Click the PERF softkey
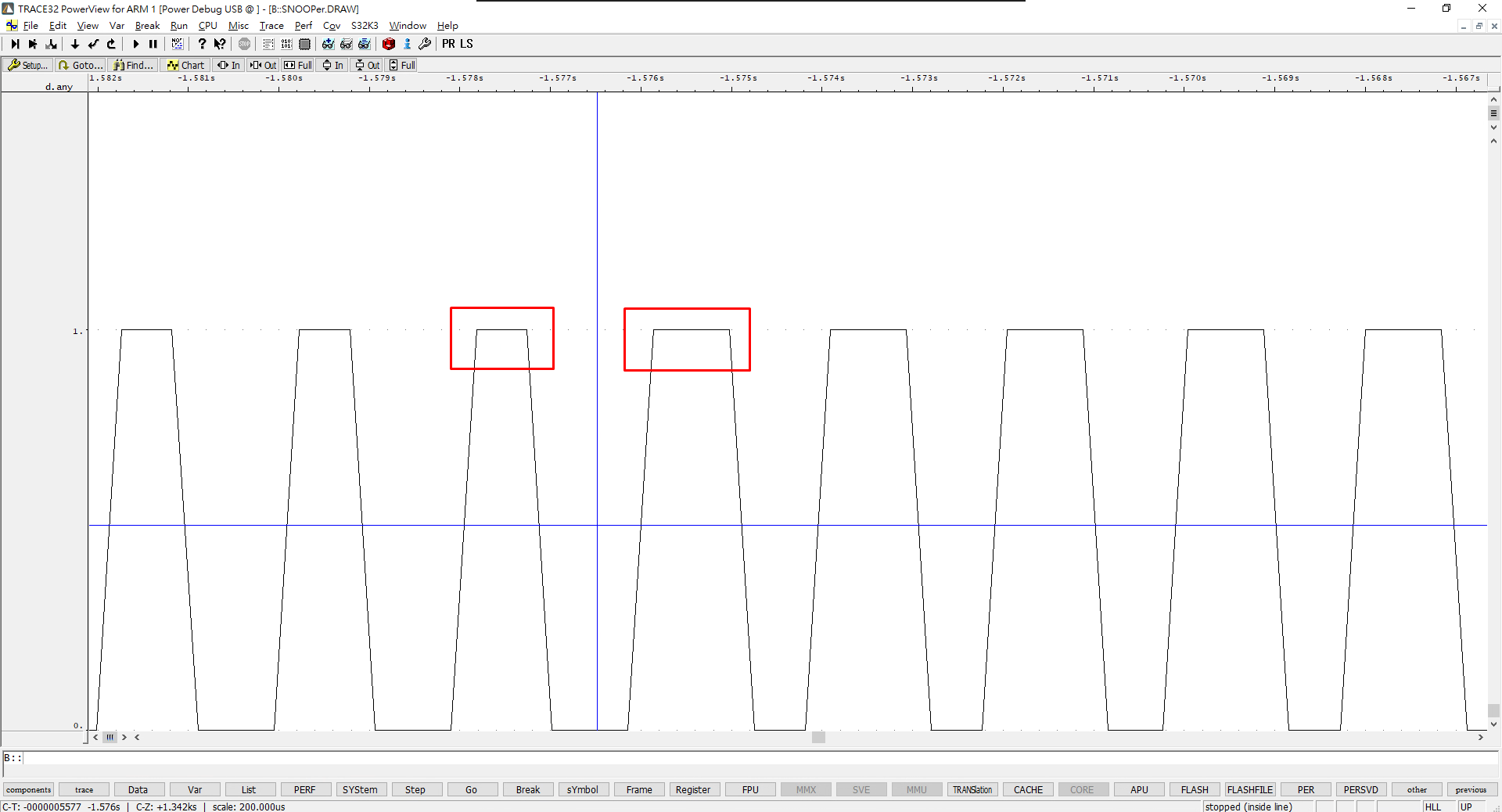 (x=305, y=789)
